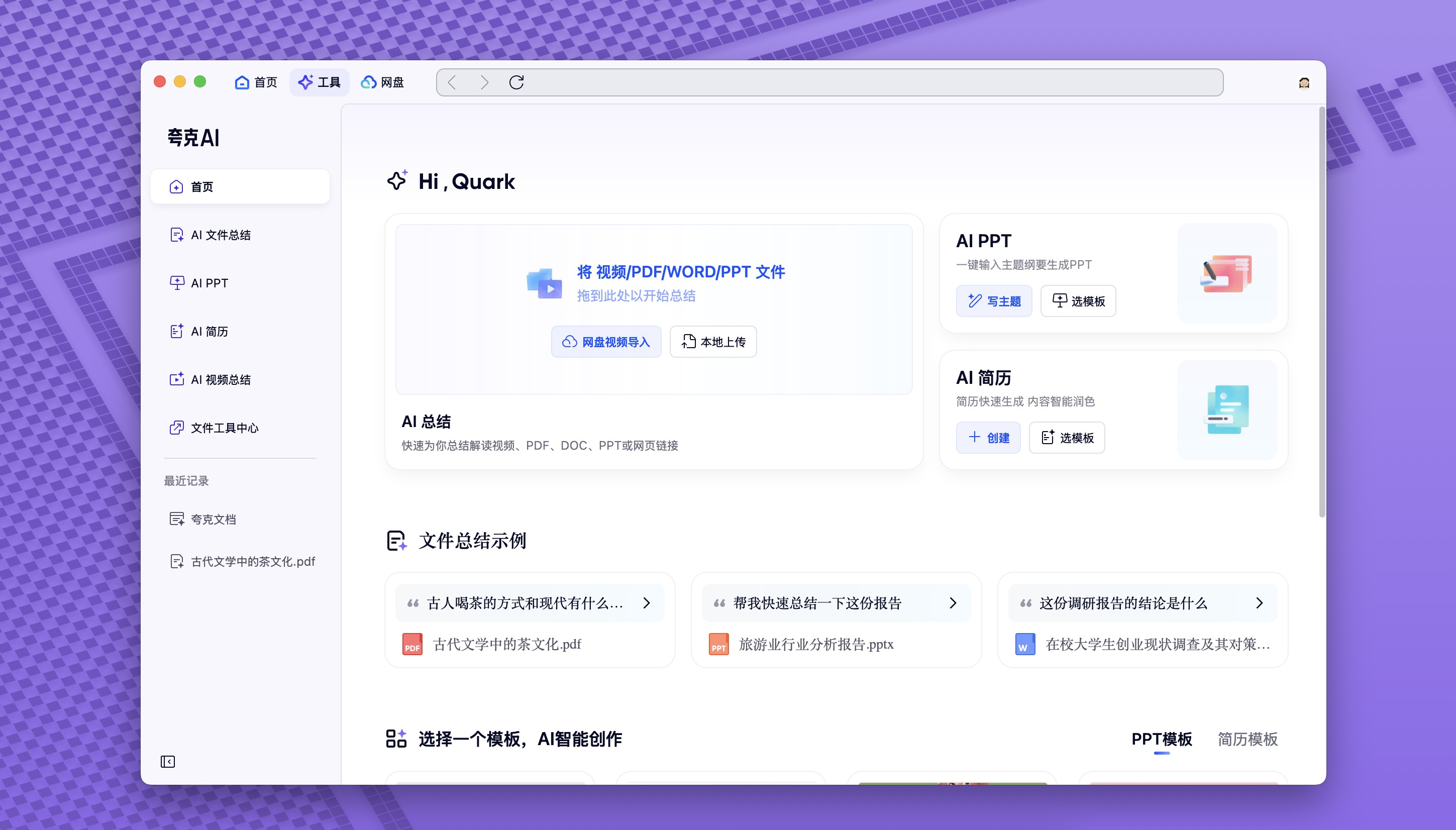Click 写主题 under AI PPT

994,301
